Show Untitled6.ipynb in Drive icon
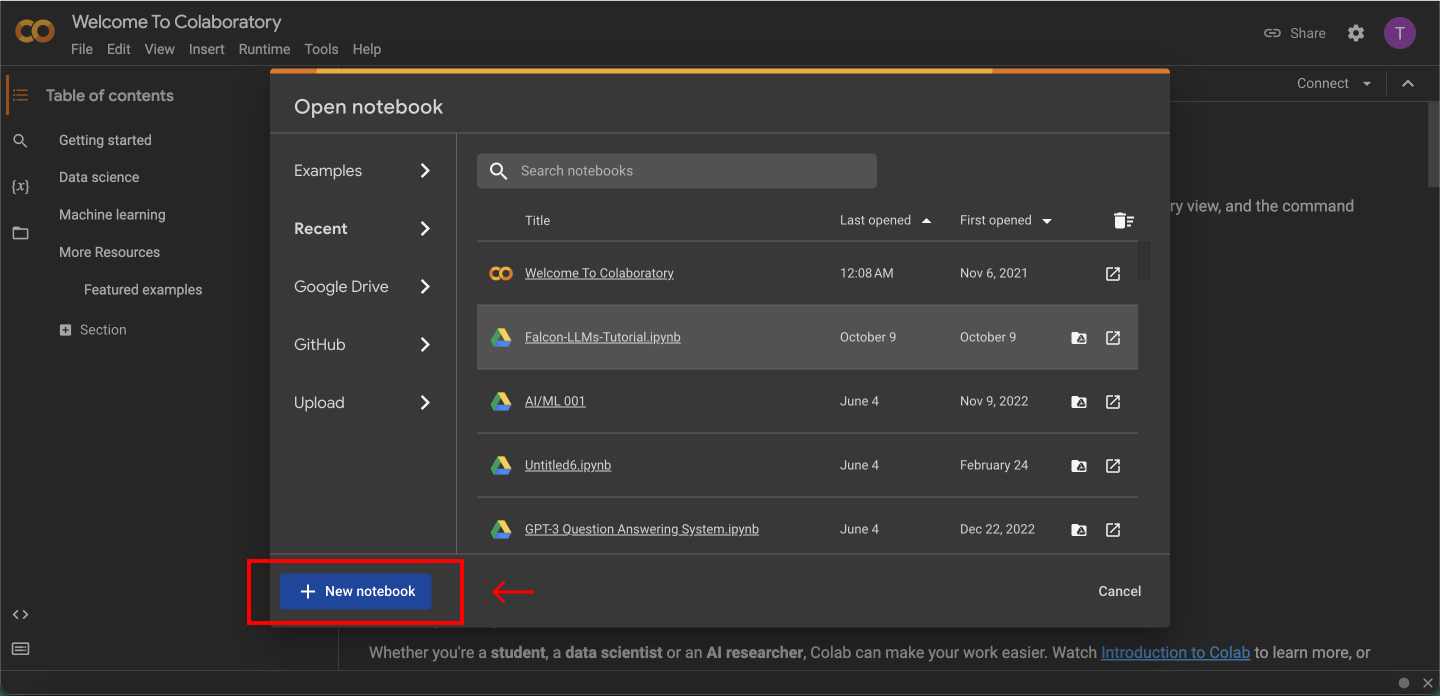Viewport: 1440px width, 696px height. point(1079,466)
